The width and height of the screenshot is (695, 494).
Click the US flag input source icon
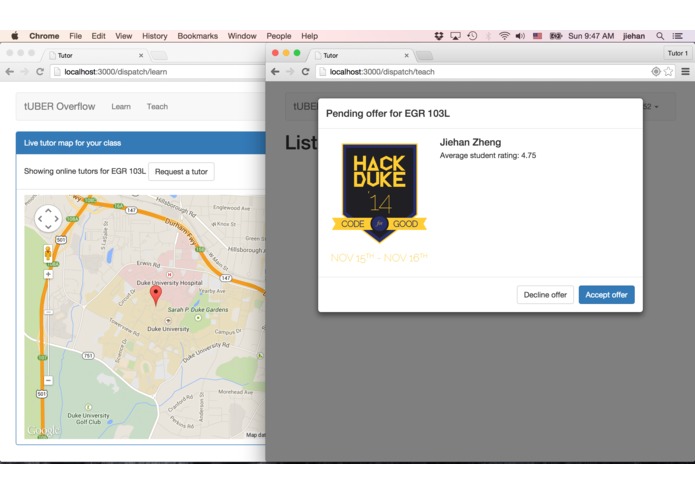537,36
